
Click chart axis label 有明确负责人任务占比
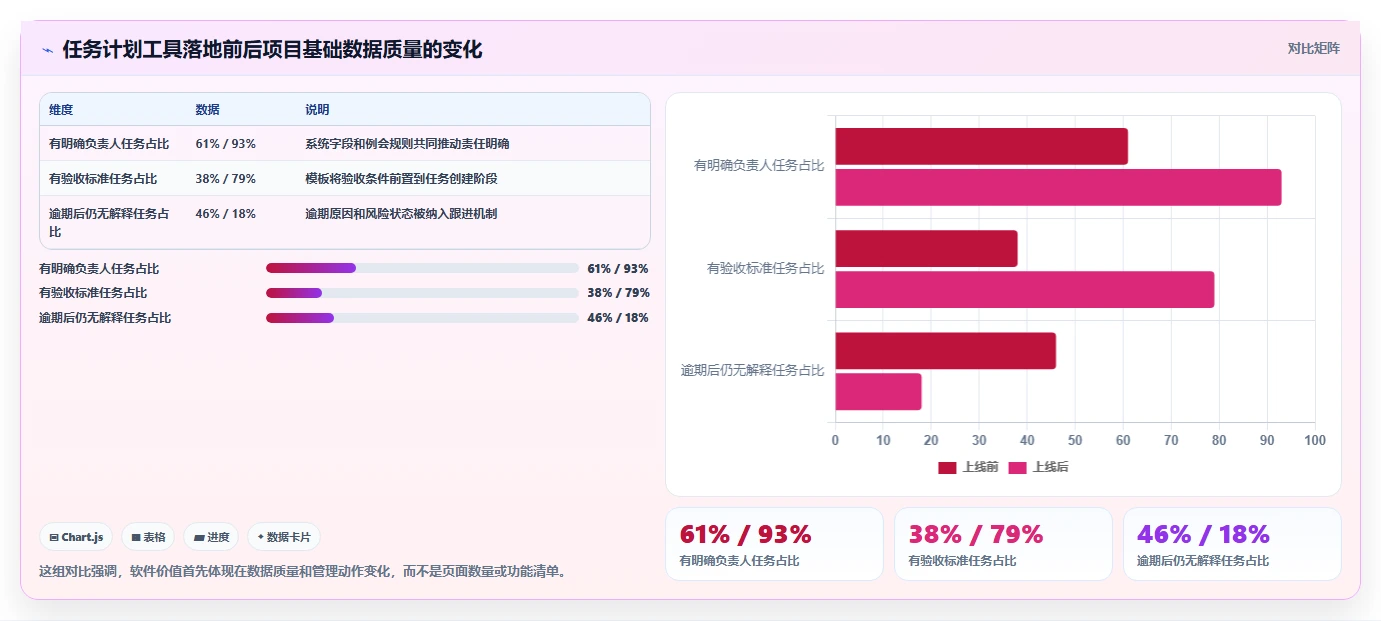coord(759,166)
